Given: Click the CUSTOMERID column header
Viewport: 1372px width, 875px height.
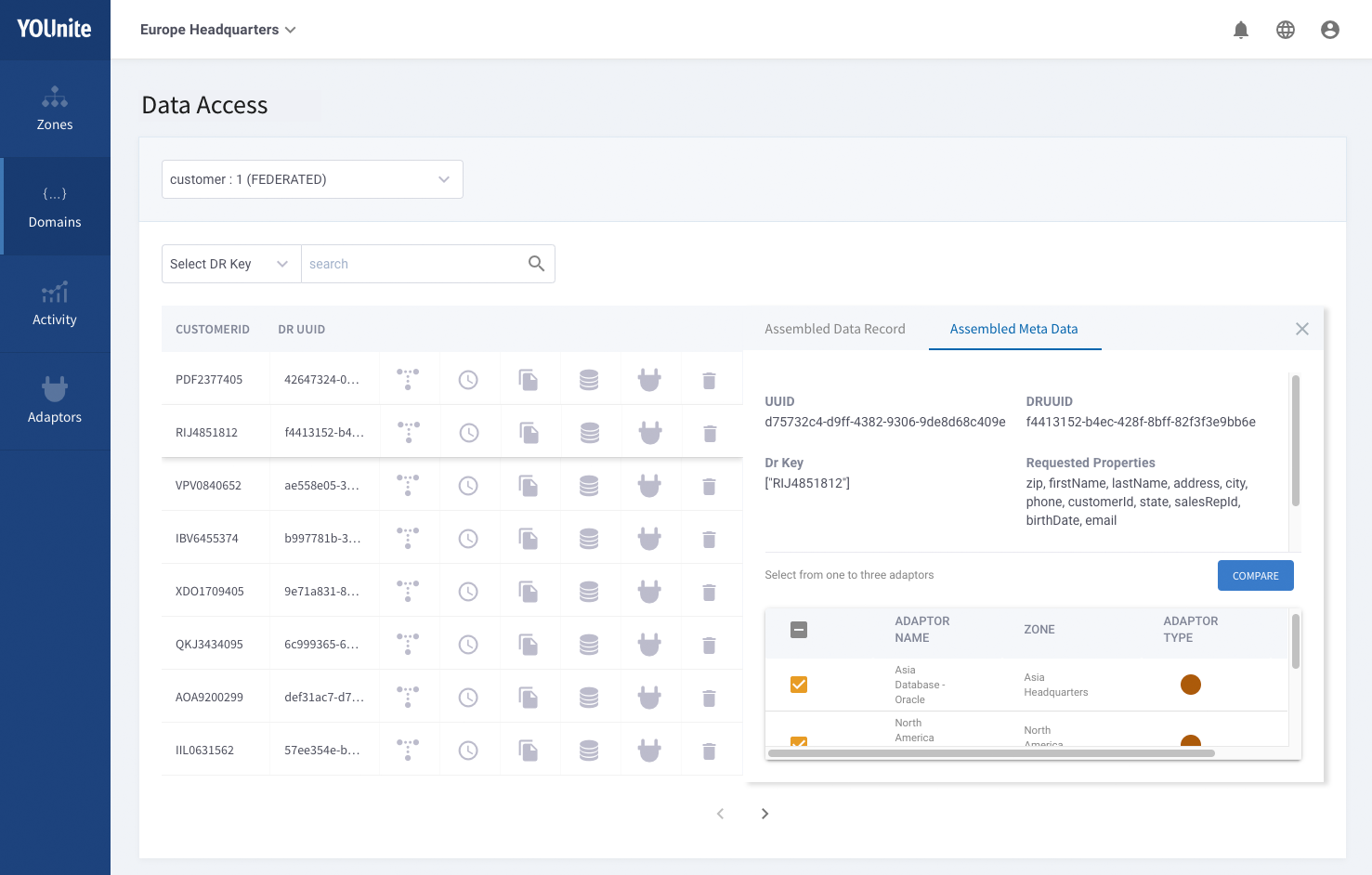Looking at the screenshot, I should pyautogui.click(x=213, y=330).
